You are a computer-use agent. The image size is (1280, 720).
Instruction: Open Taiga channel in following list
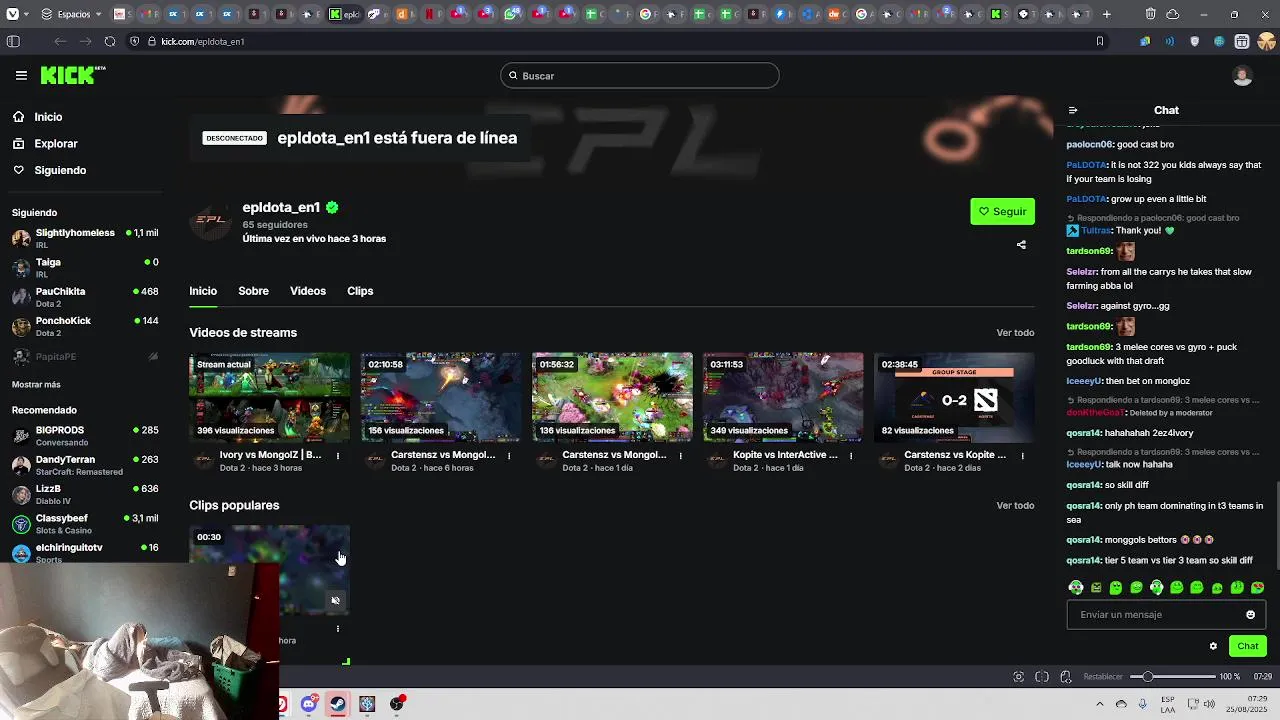pos(85,267)
